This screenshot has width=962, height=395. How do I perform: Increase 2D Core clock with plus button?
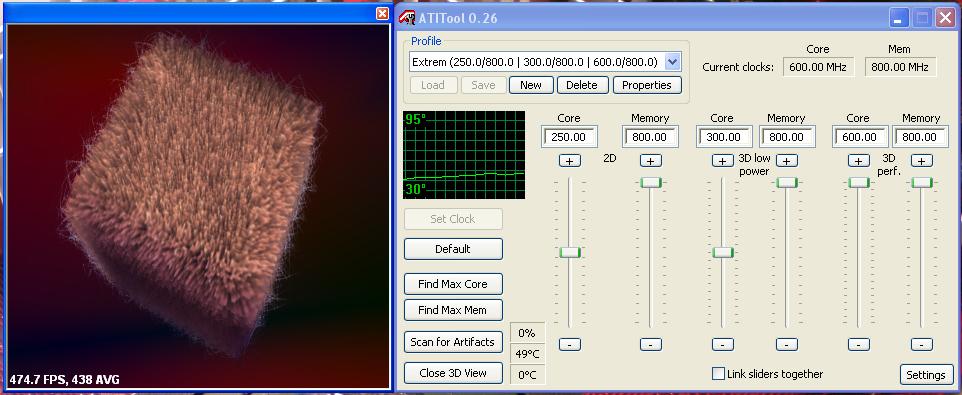tap(569, 161)
